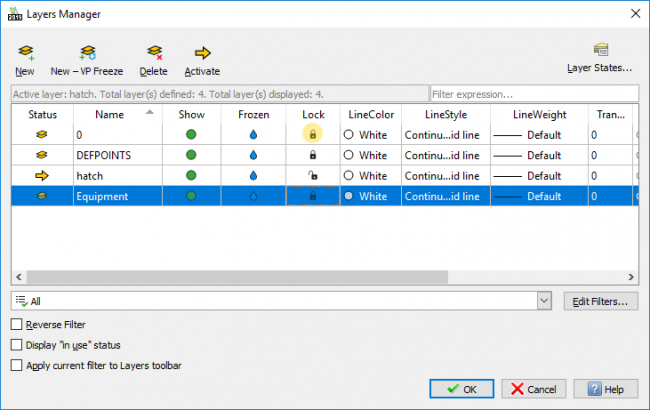Select the layer named 0
650x410 pixels.
[79, 135]
